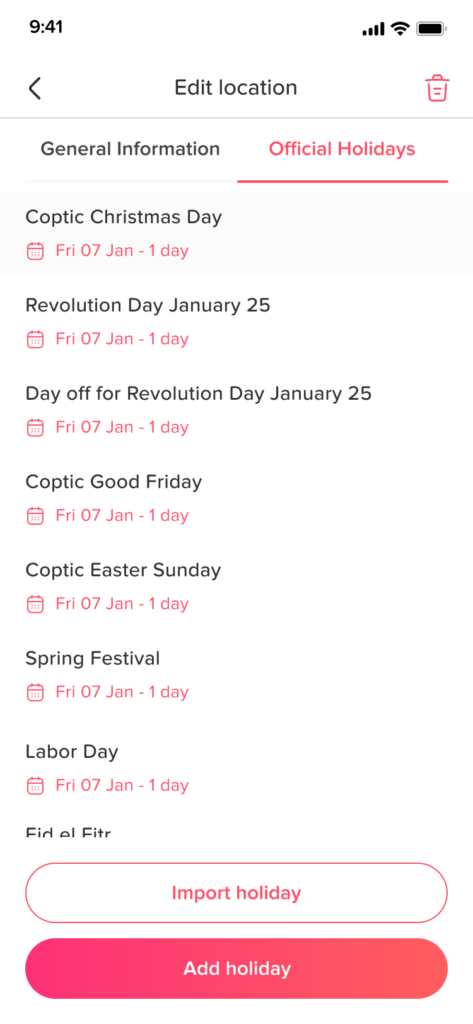Switch to General Information tab
This screenshot has width=473, height=1024.
(130, 149)
